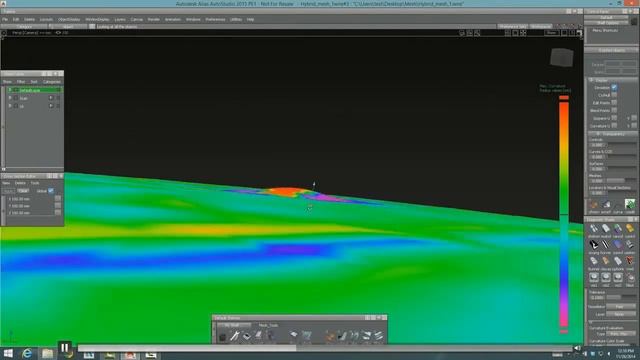Open the Delete menu in Cross Section Editor
The width and height of the screenshot is (640, 360).
(x=20, y=183)
